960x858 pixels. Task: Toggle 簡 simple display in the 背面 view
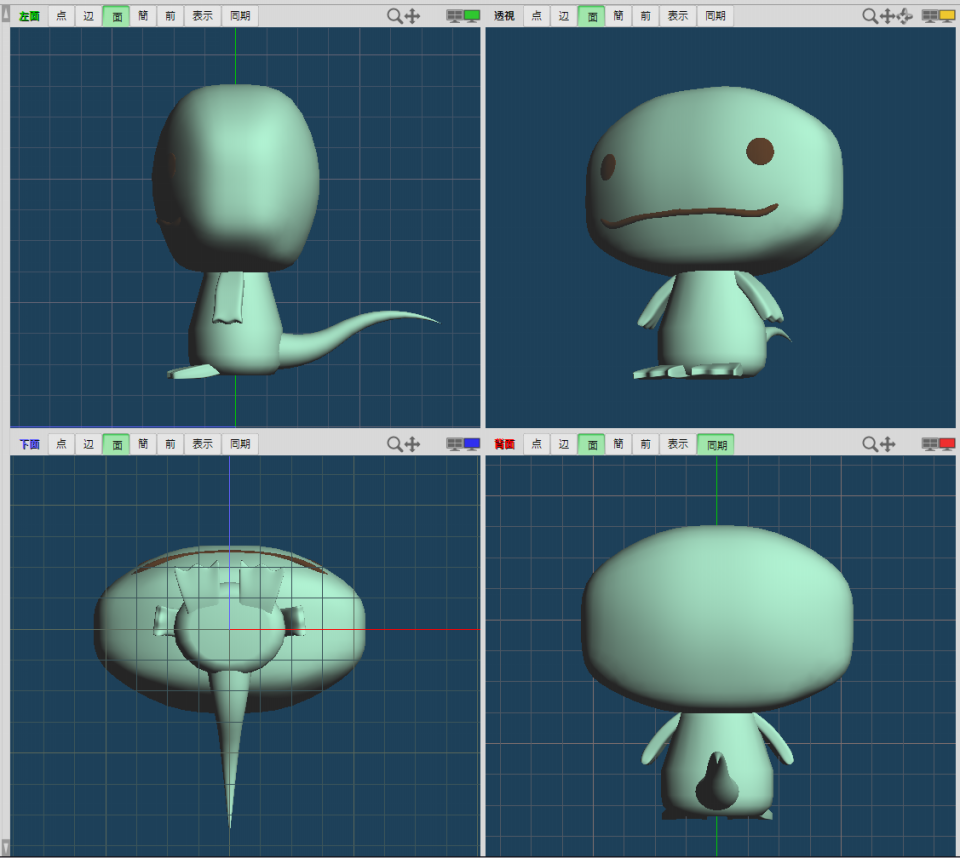(618, 444)
